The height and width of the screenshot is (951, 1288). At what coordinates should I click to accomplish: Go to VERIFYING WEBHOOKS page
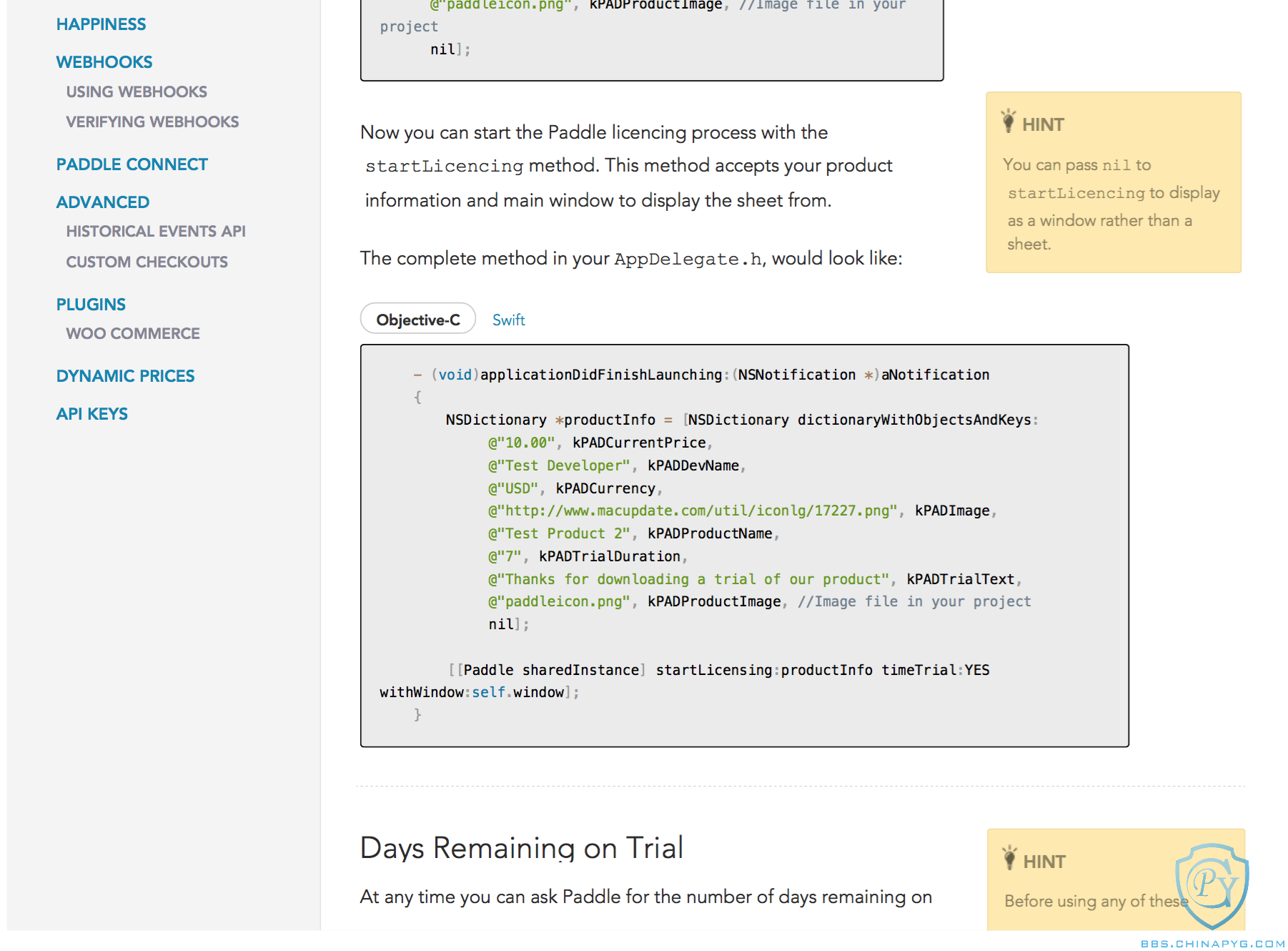click(152, 122)
